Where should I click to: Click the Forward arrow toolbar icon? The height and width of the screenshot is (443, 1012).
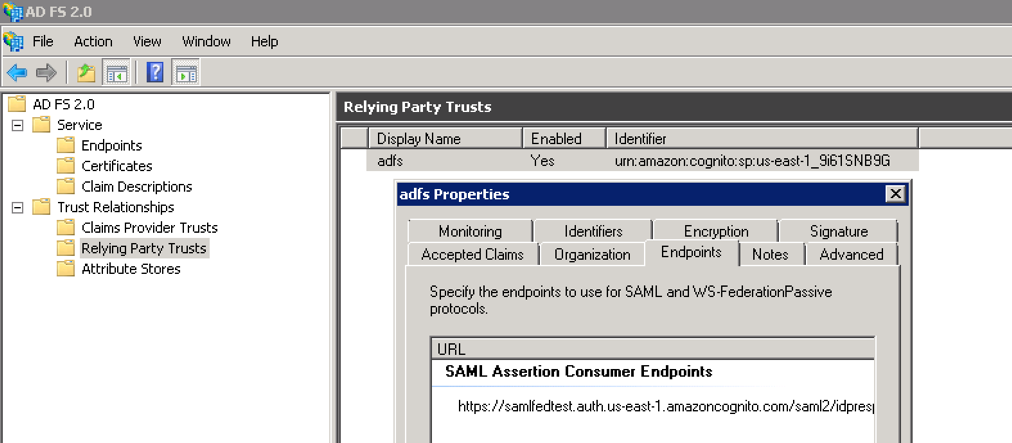[46, 73]
